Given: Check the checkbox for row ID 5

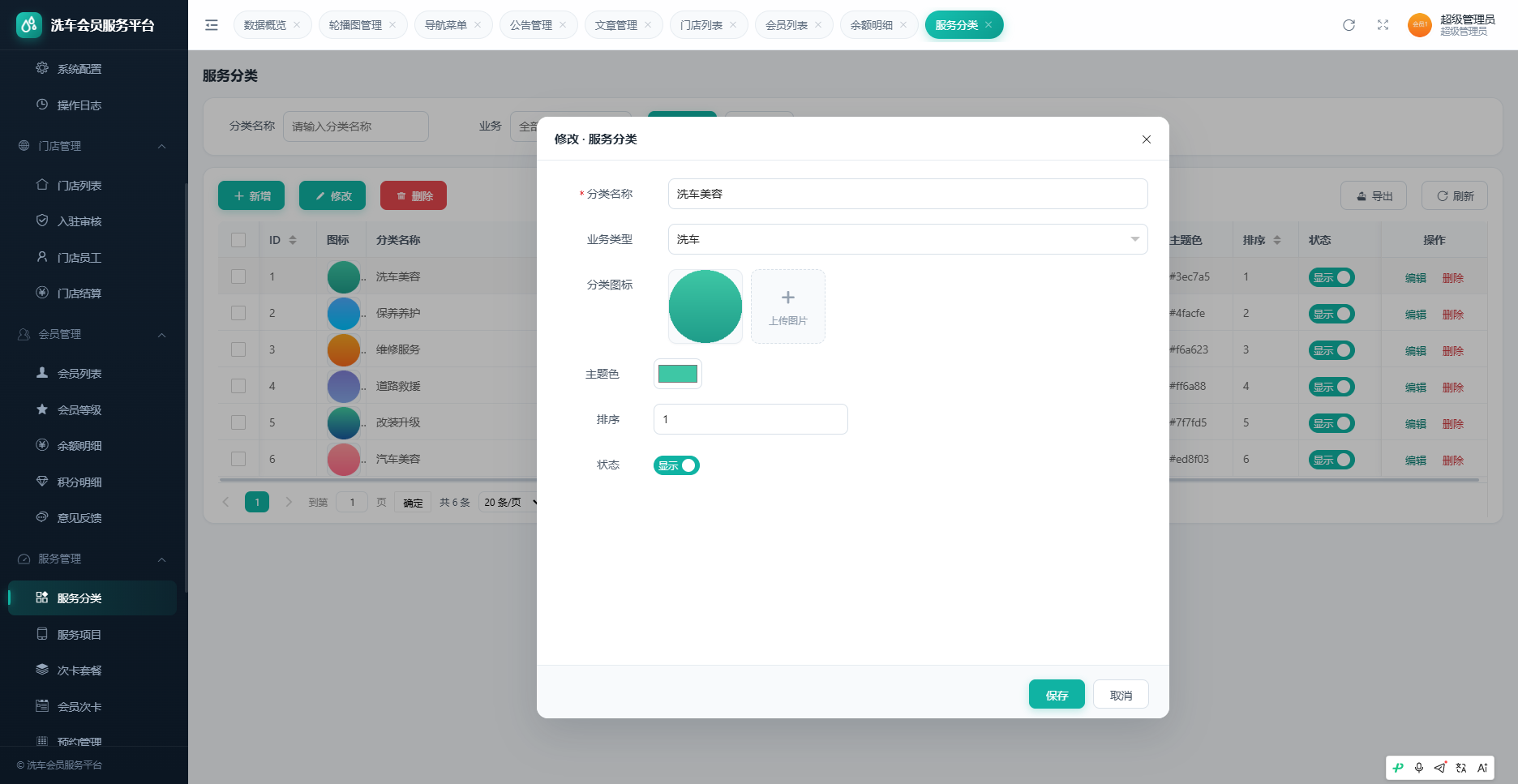Looking at the screenshot, I should click(238, 422).
